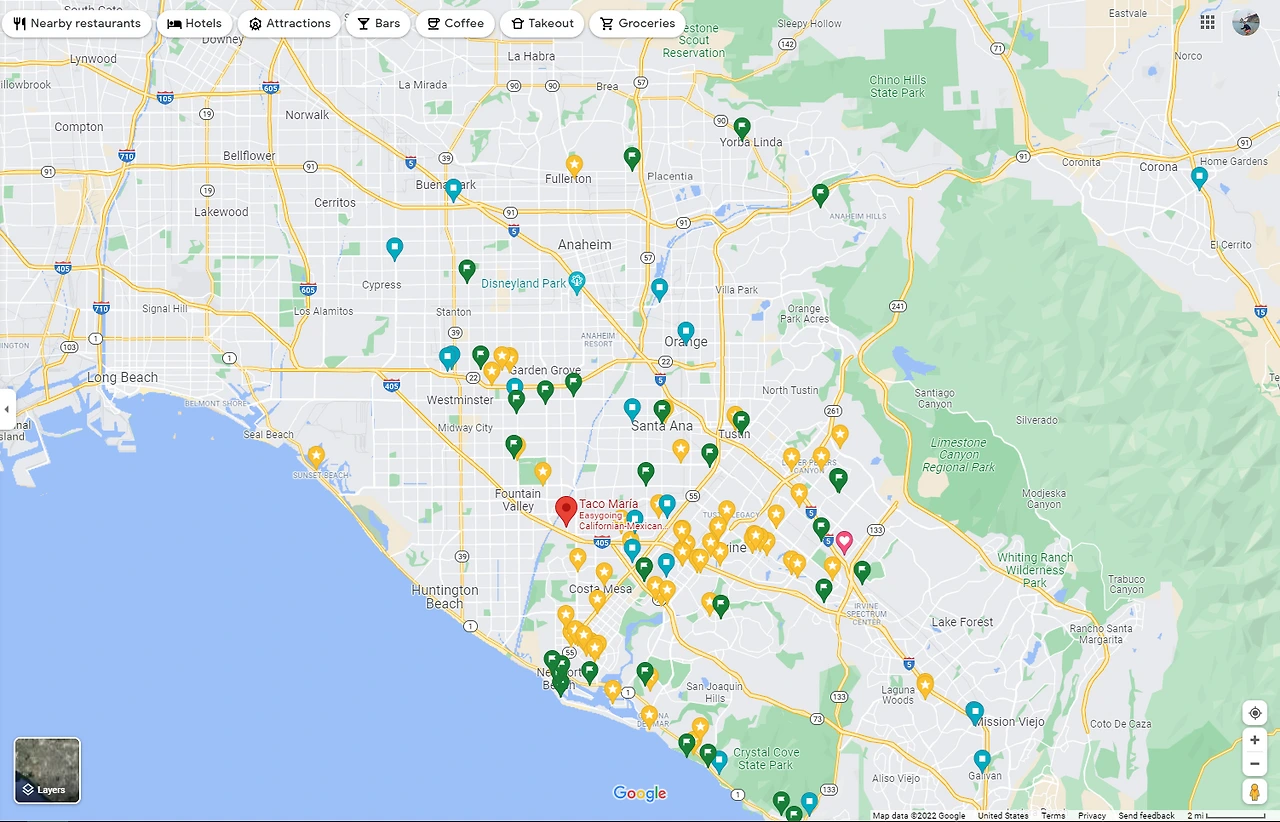Open the Layers map type switcher
The width and height of the screenshot is (1280, 822).
47,770
